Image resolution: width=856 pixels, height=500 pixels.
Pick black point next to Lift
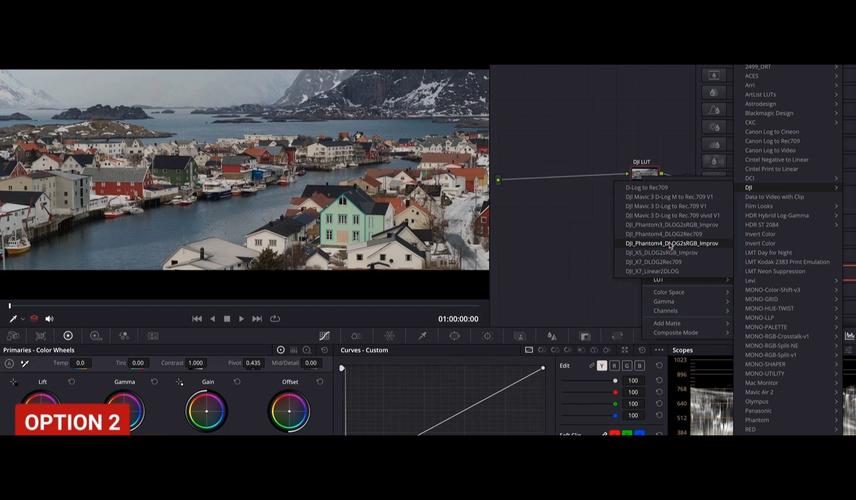(x=14, y=382)
